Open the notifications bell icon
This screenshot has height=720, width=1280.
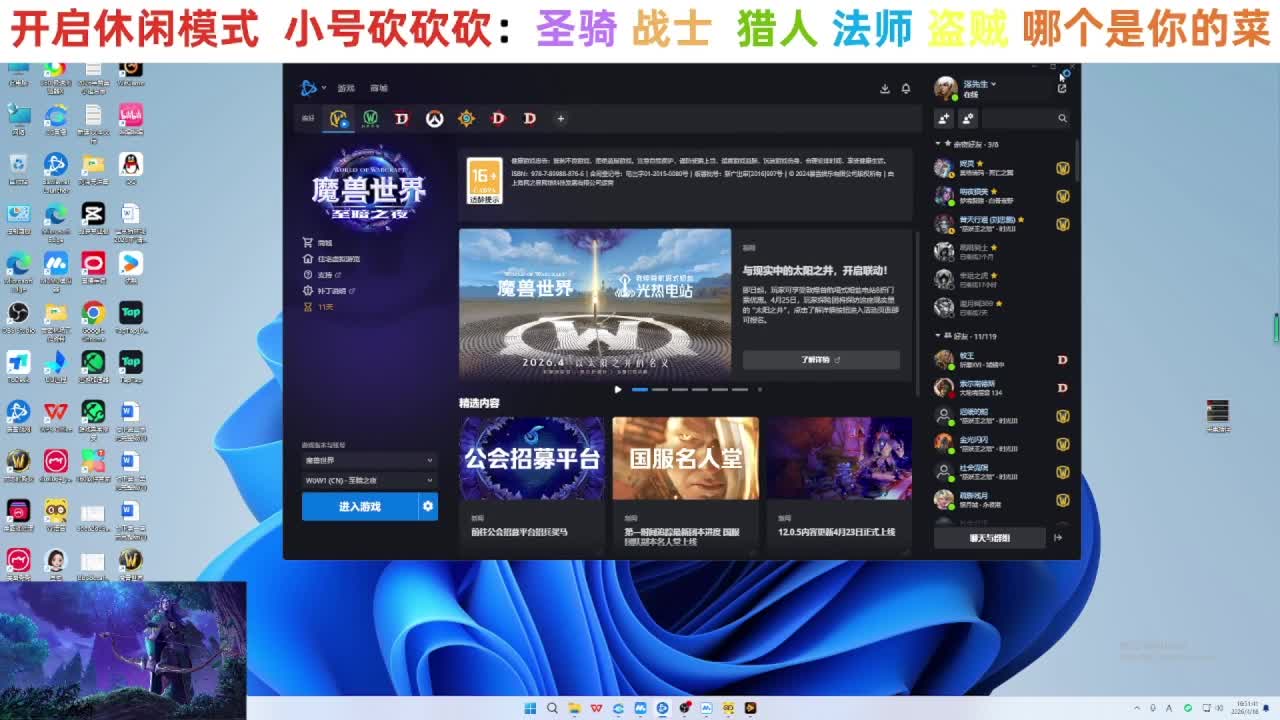906,89
